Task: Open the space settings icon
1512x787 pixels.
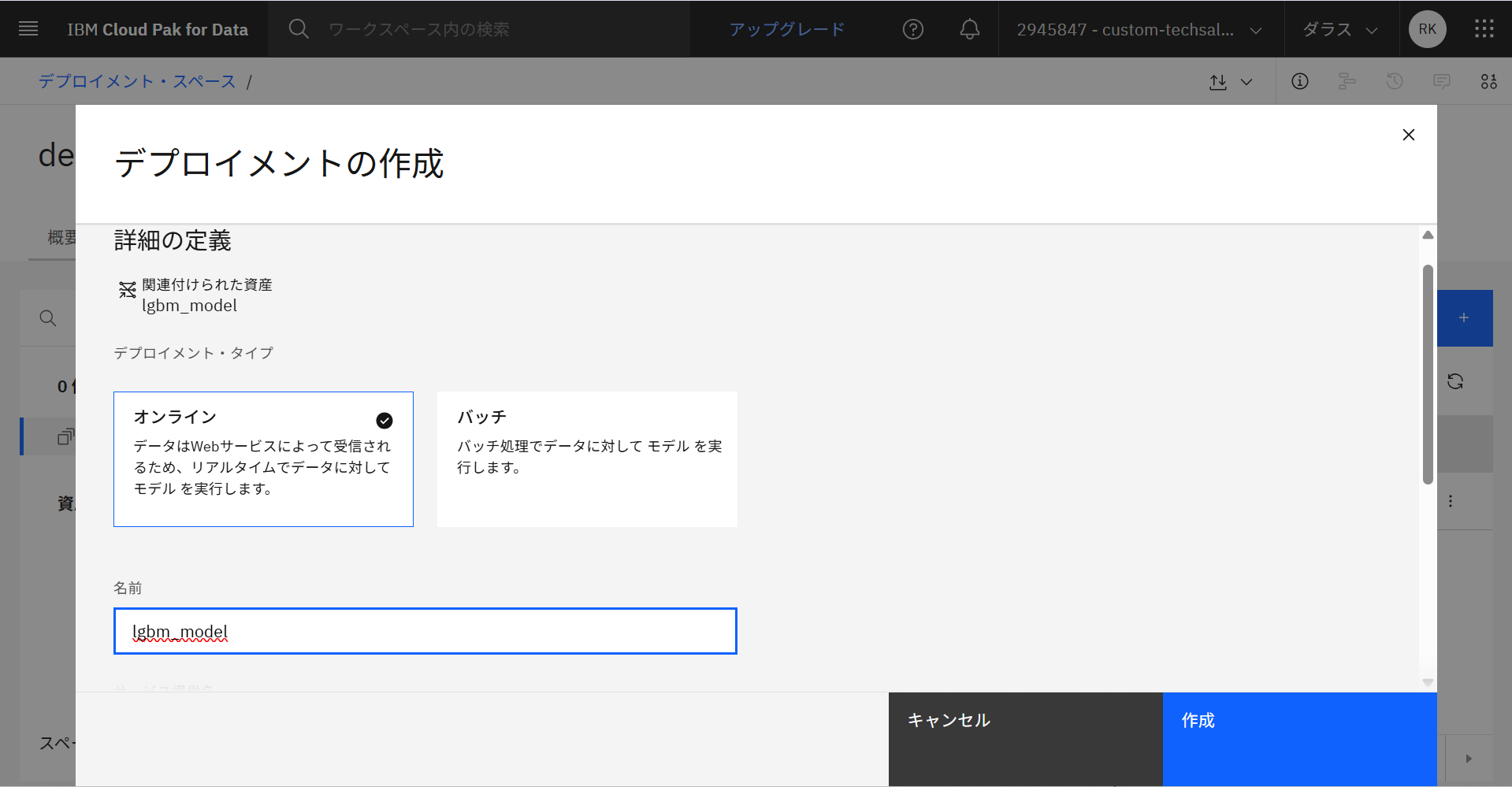Action: [1489, 81]
